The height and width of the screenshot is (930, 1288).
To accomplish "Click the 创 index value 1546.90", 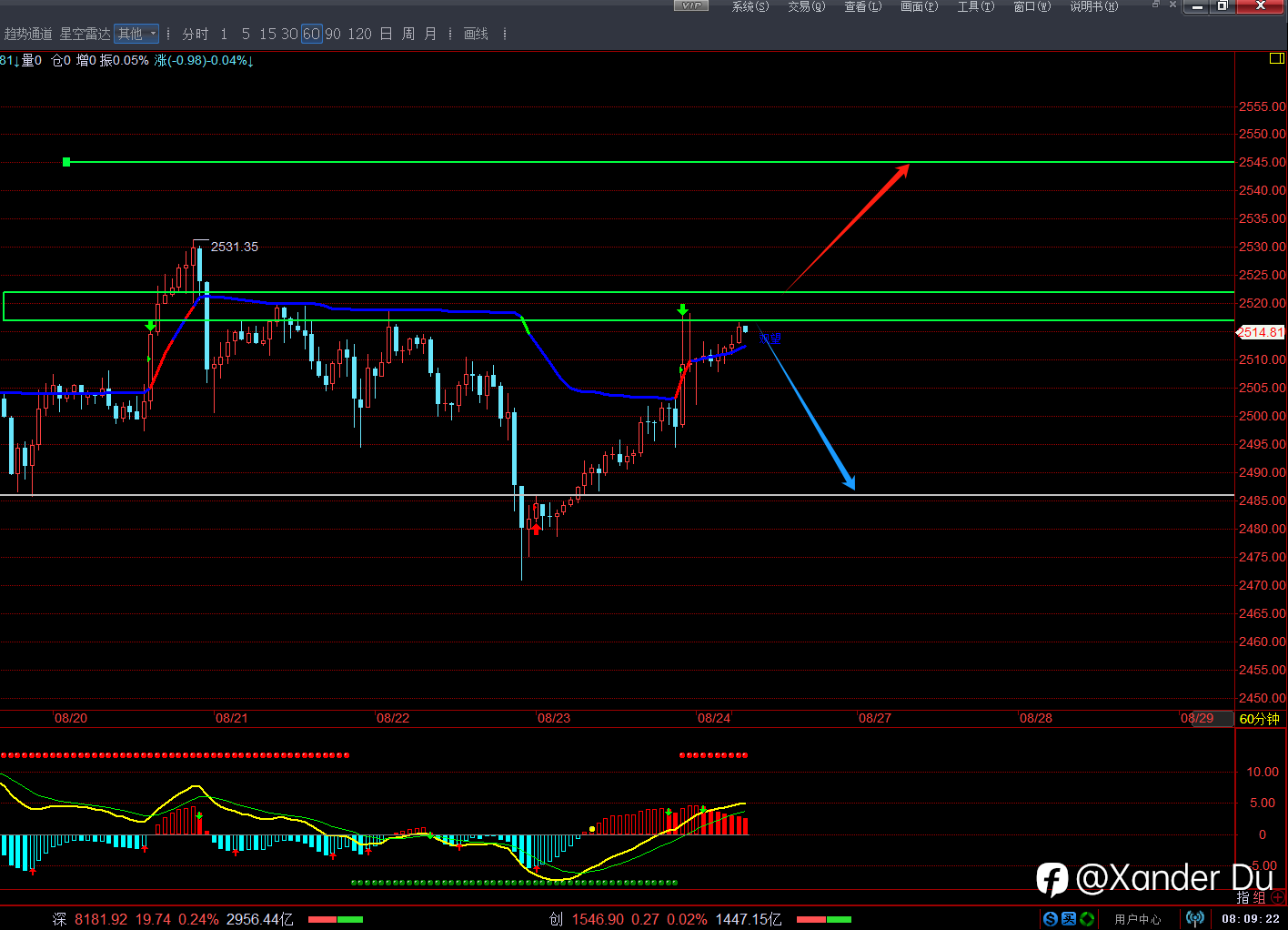I will 598,919.
